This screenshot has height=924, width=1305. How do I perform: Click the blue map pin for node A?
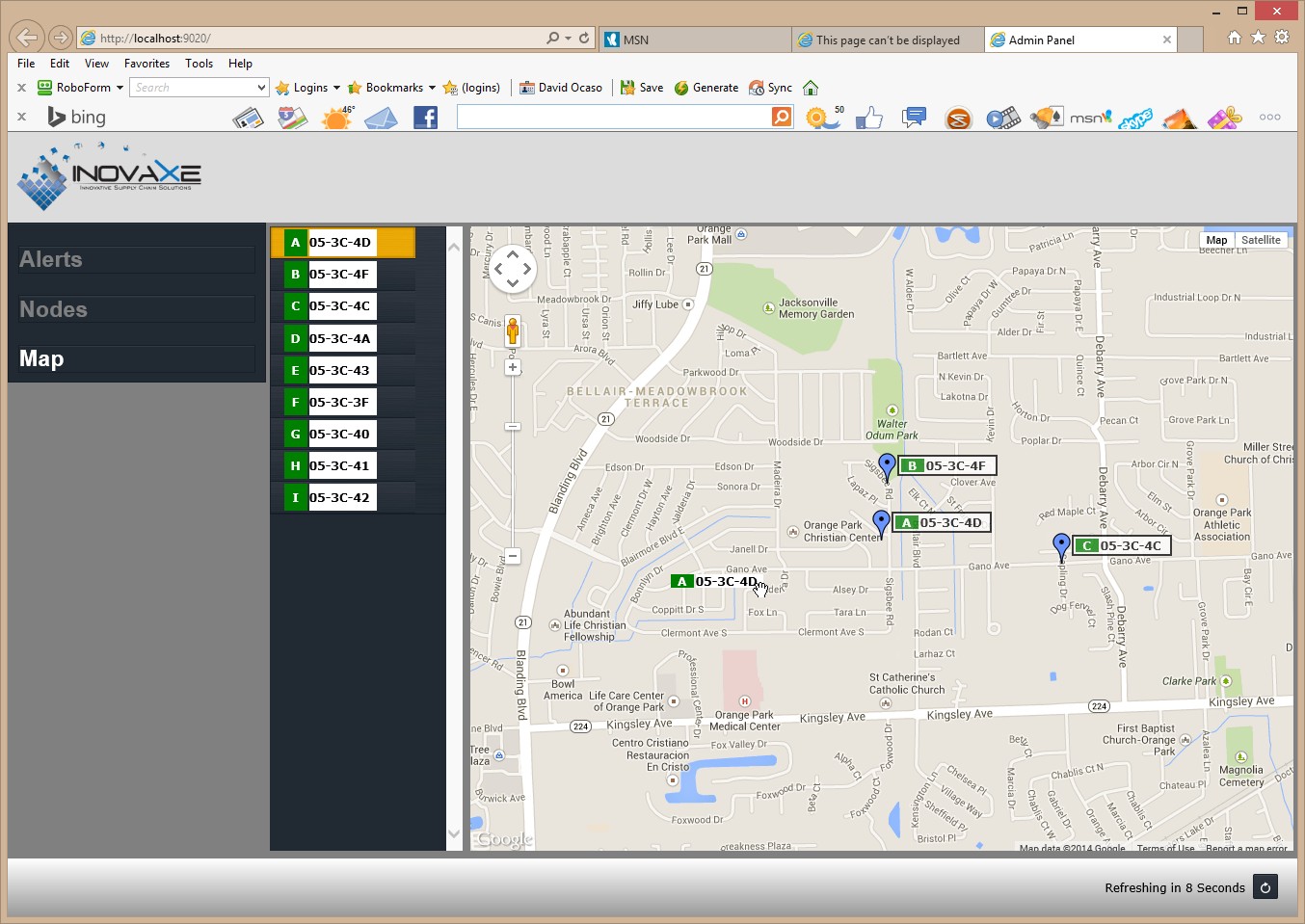tap(881, 523)
